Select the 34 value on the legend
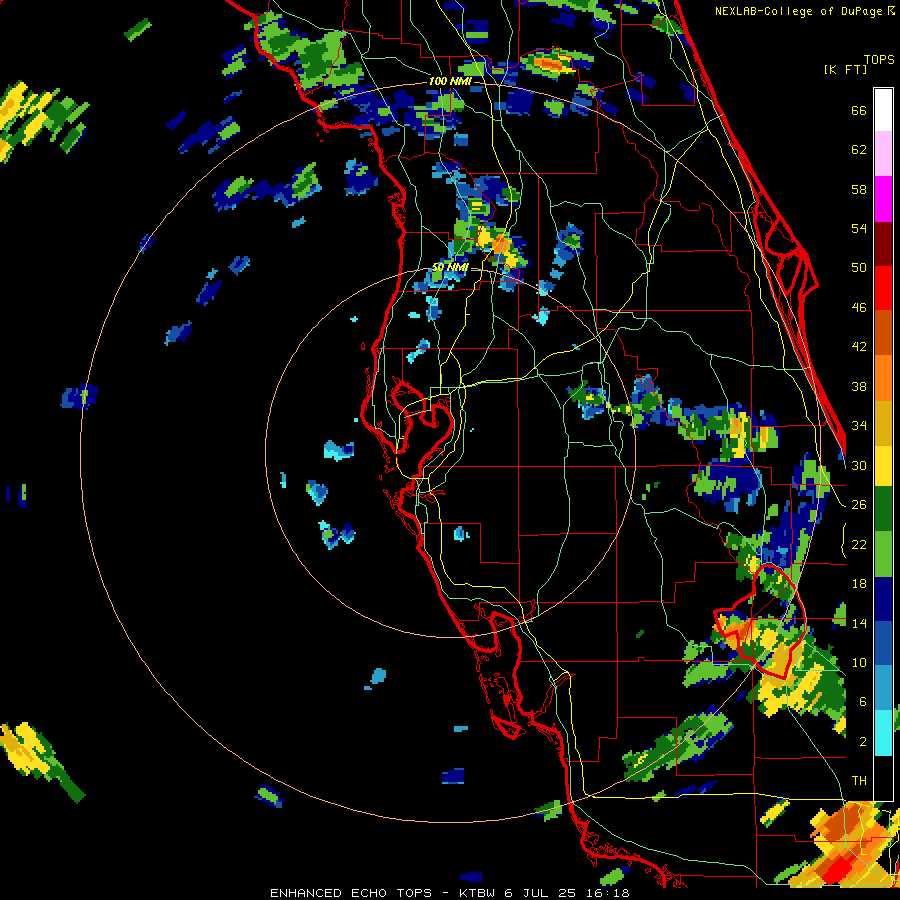Image resolution: width=900 pixels, height=900 pixels. click(x=859, y=426)
